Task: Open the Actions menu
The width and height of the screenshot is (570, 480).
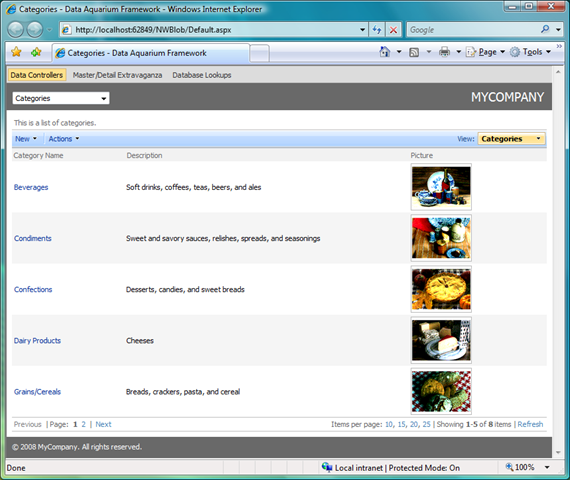Action: point(64,139)
